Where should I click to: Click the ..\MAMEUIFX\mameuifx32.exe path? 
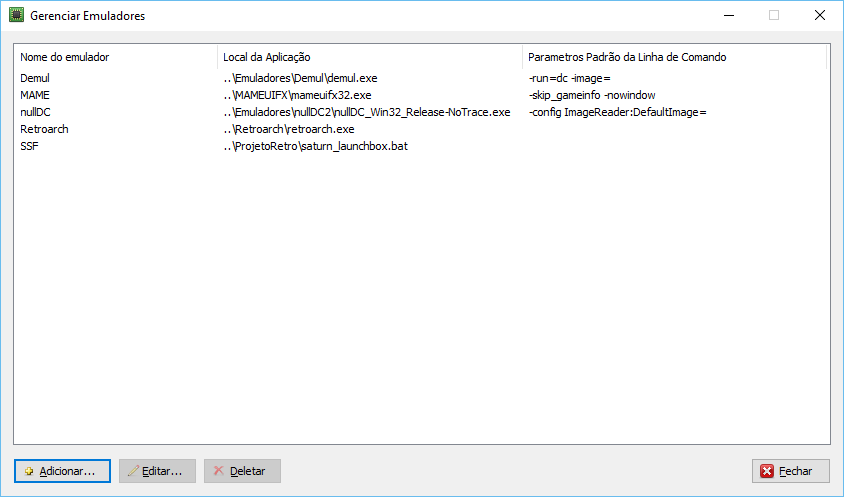coord(297,95)
